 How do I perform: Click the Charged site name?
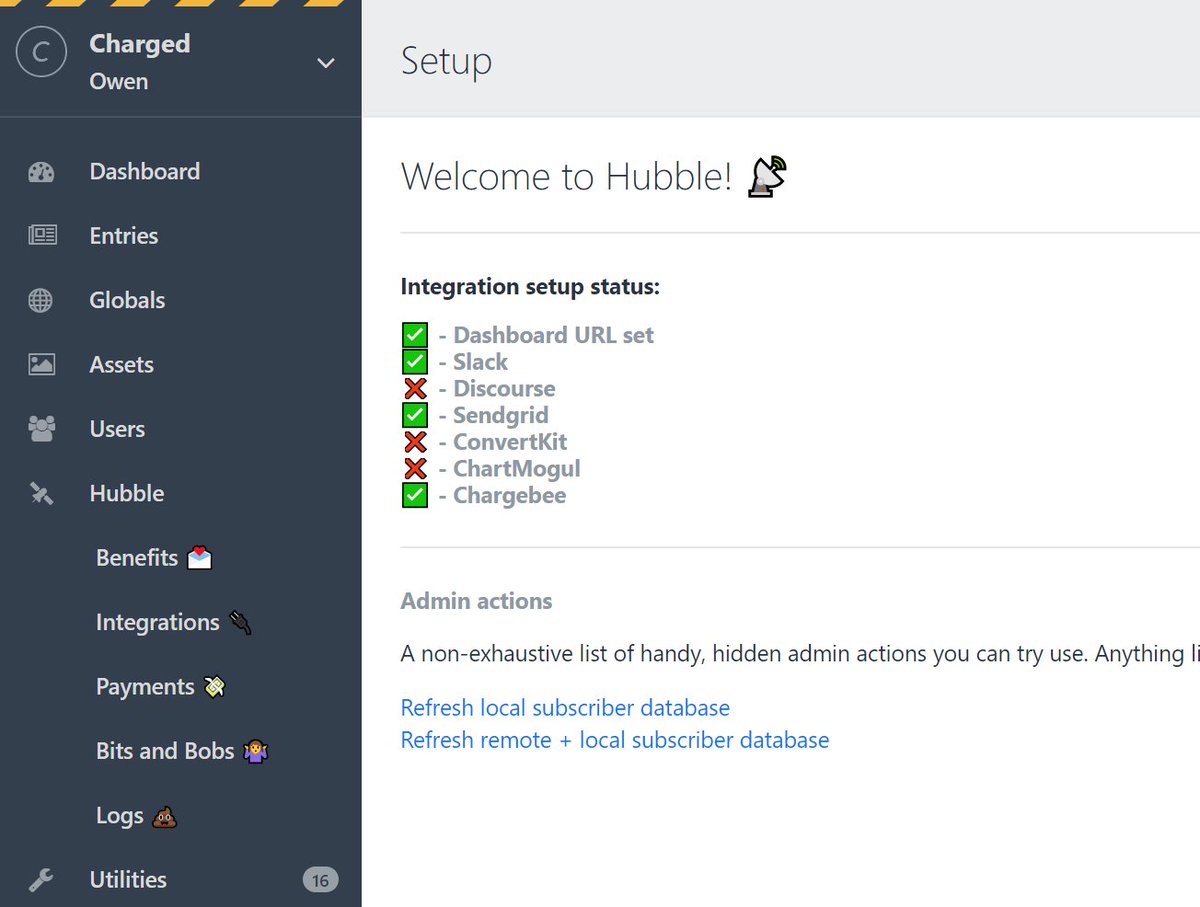(139, 44)
